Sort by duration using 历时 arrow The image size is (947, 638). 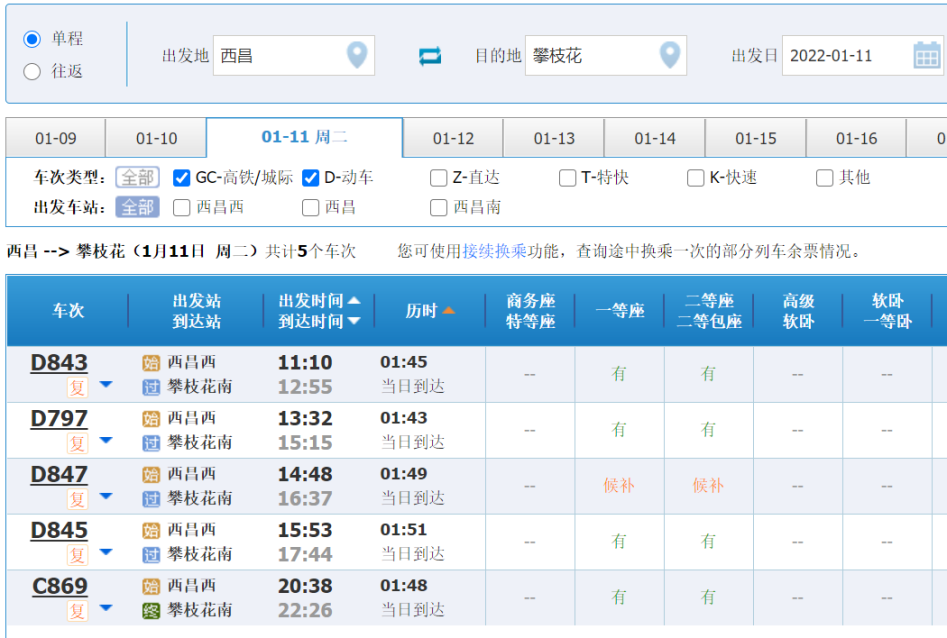(449, 311)
